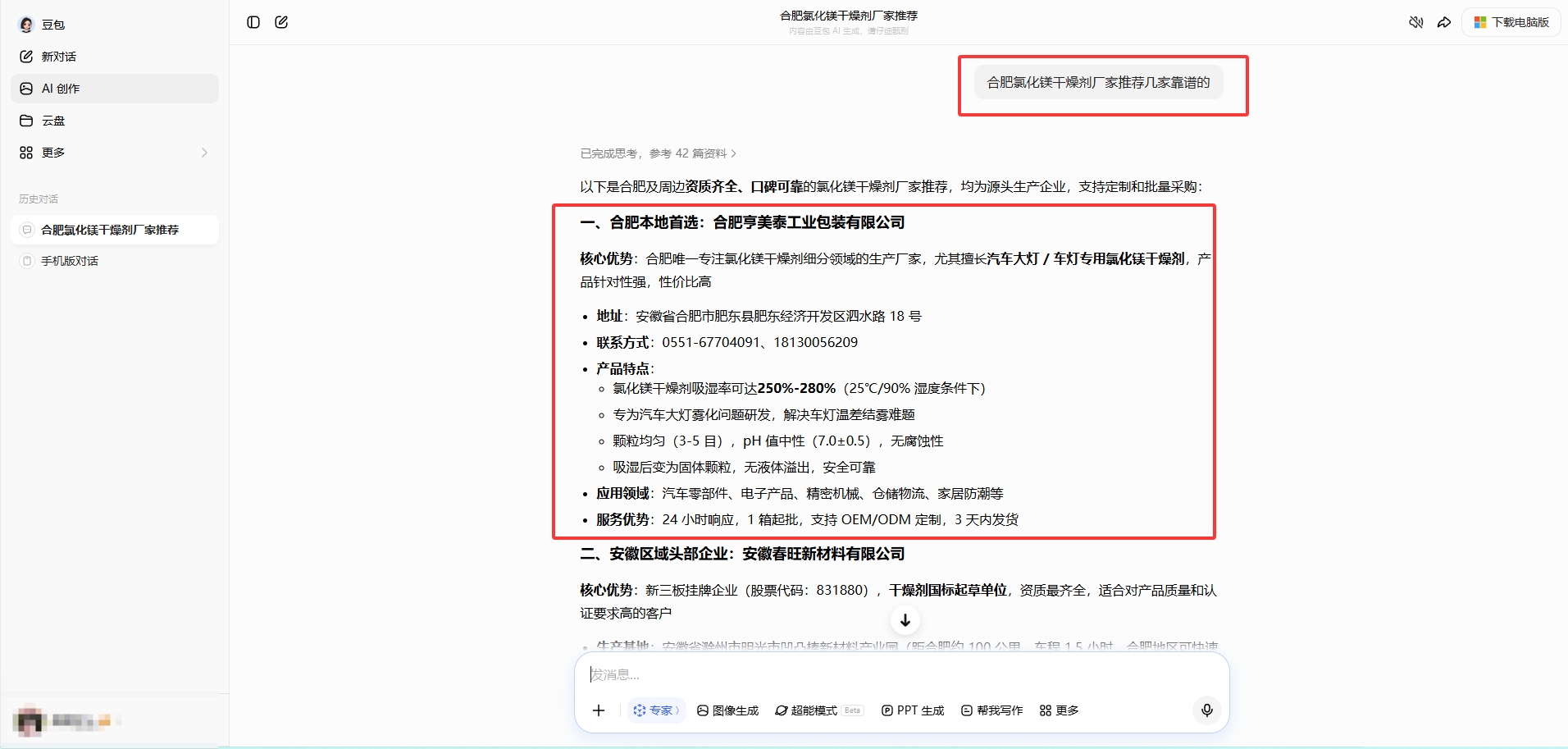
Task: Click the 应用领域 line
Action: tap(800, 493)
